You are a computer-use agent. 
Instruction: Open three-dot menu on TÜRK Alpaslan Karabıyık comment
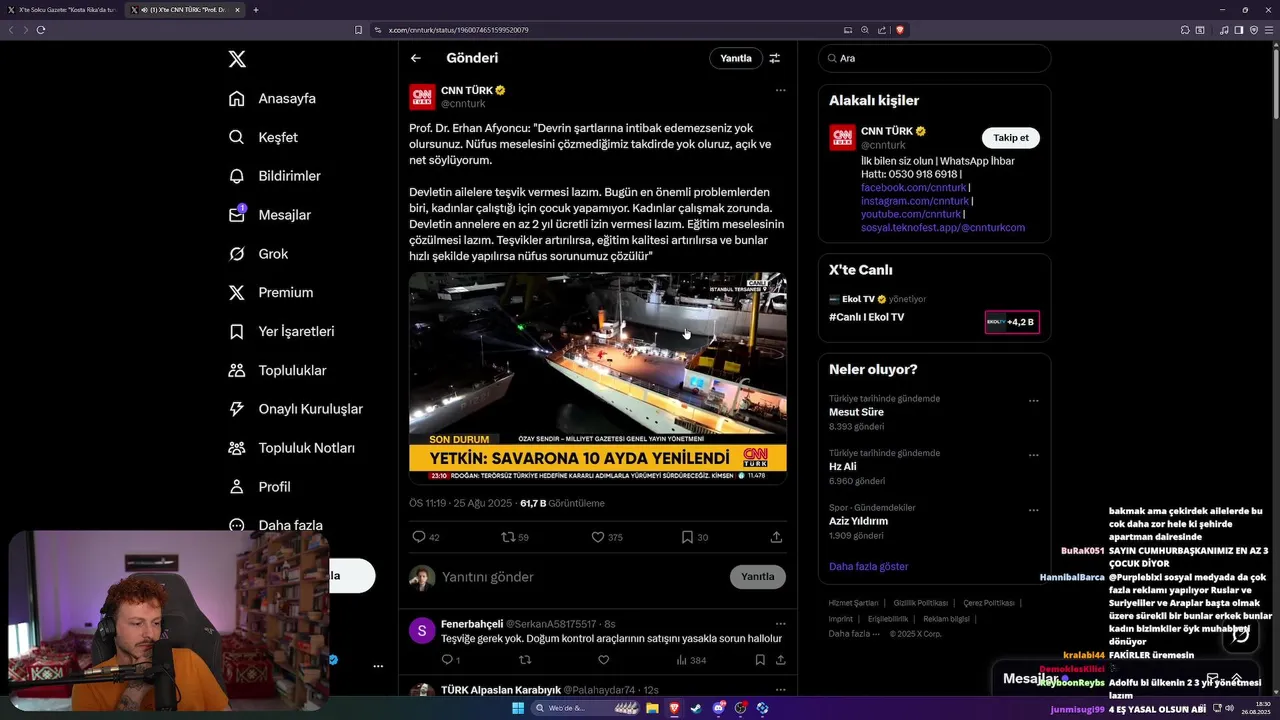780,689
